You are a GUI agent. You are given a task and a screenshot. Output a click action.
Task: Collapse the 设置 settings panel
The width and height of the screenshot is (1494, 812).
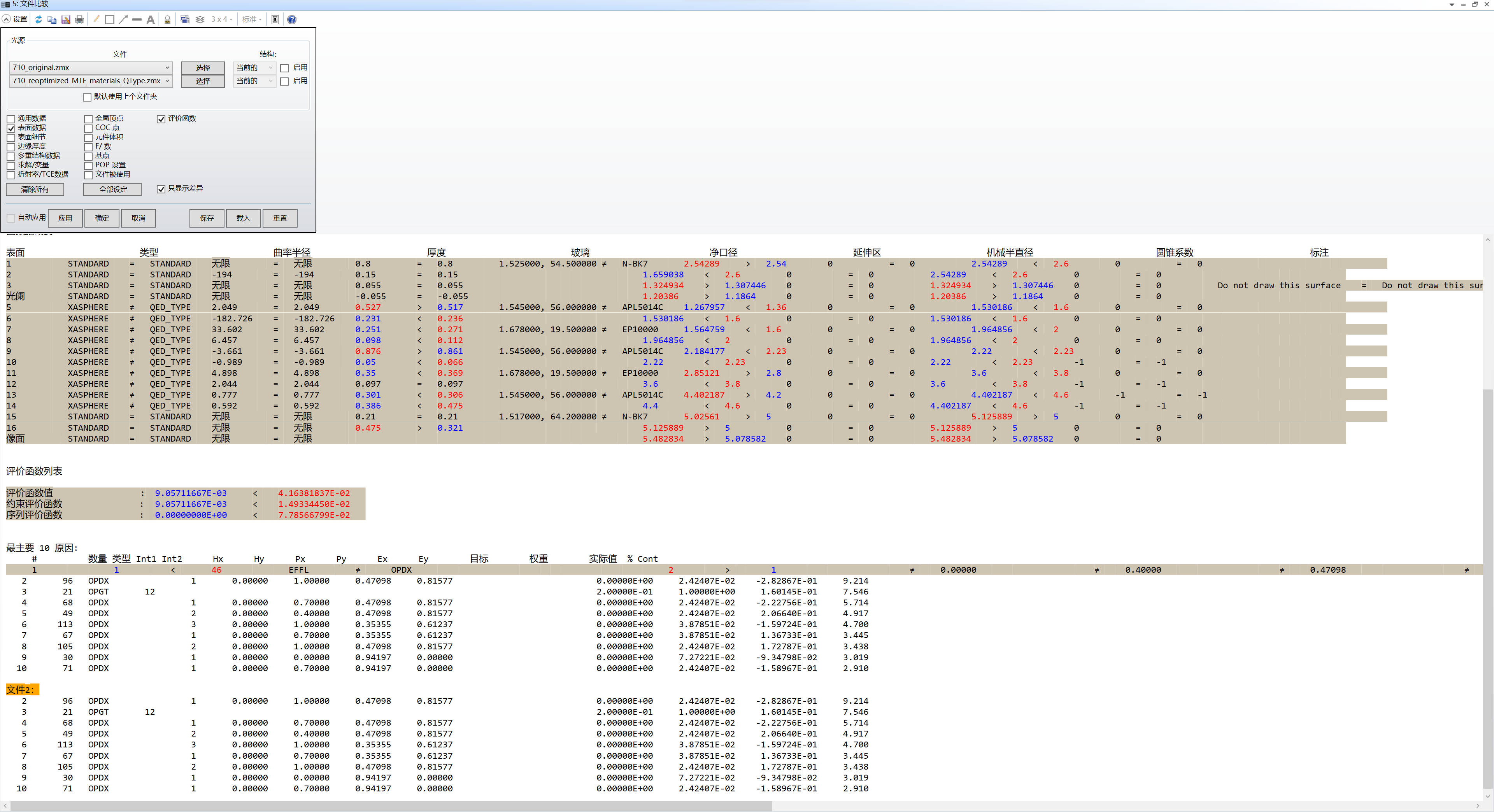pyautogui.click(x=6, y=19)
